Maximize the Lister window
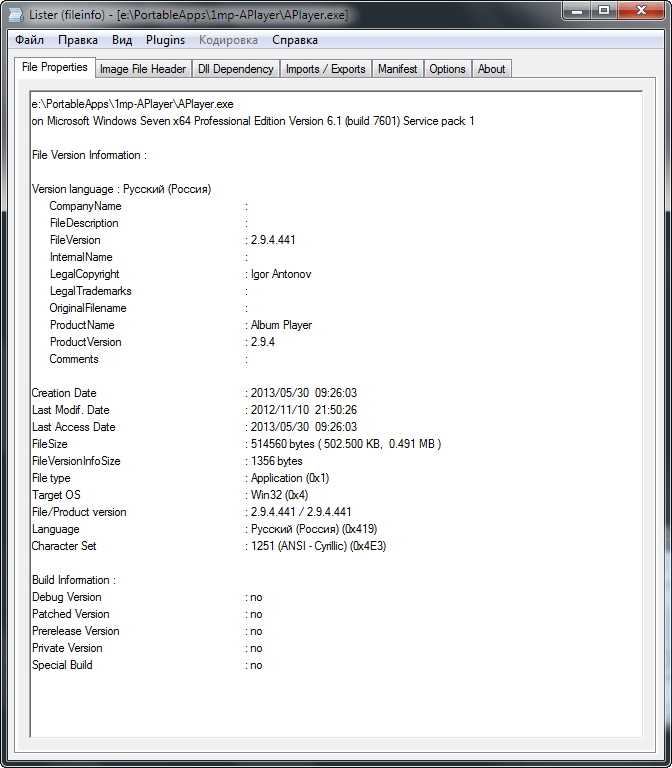Viewport: 672px width, 768px height. point(604,10)
